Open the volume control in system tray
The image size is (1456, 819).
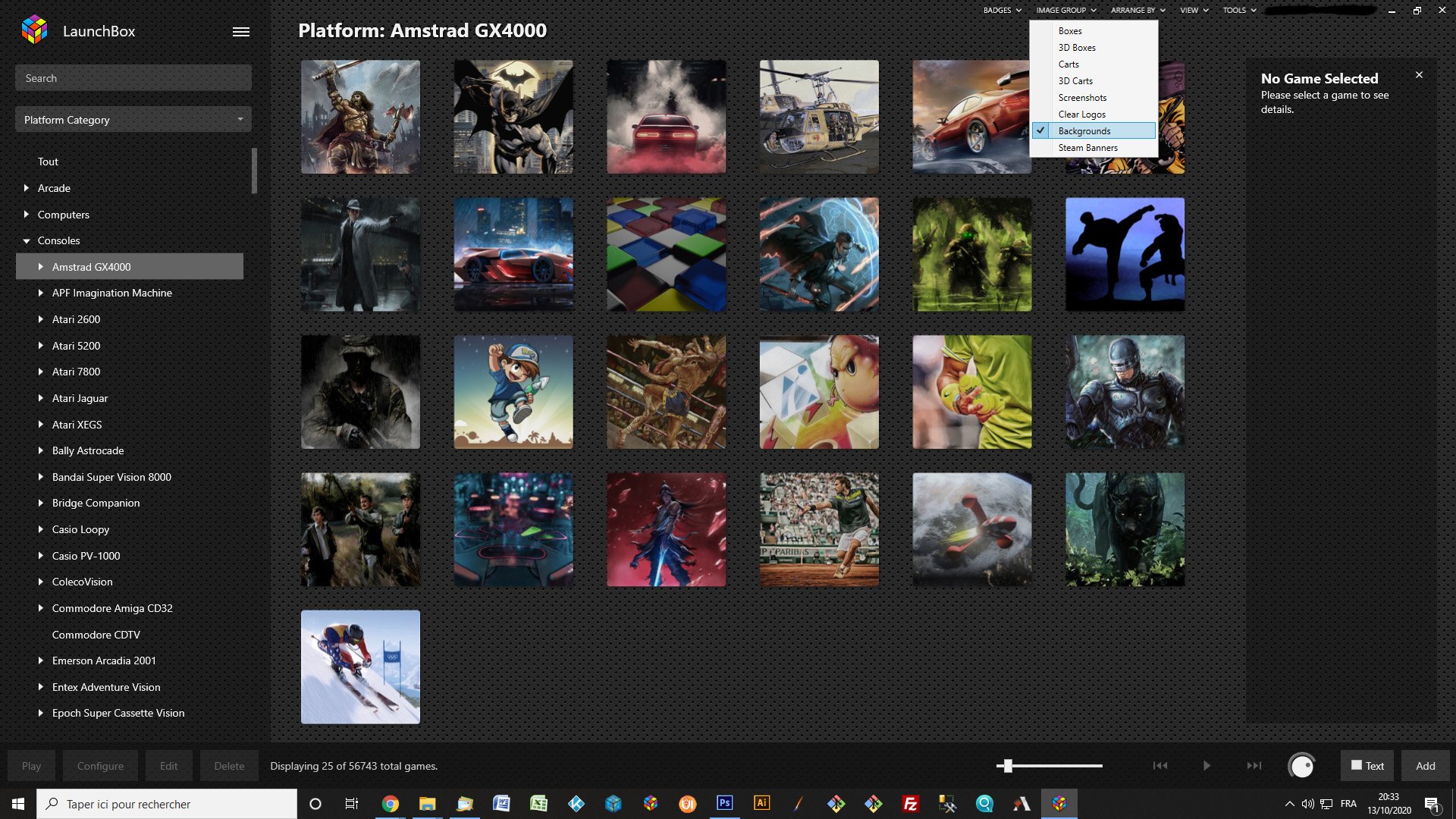[1307, 804]
